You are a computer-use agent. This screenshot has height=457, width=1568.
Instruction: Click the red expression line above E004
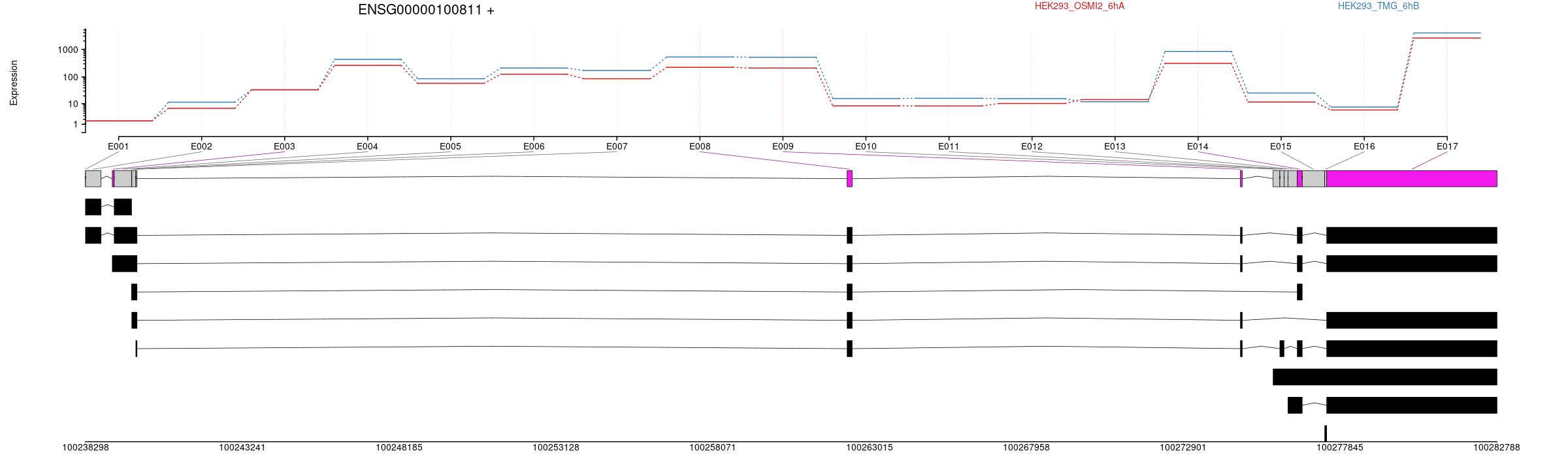pos(367,65)
